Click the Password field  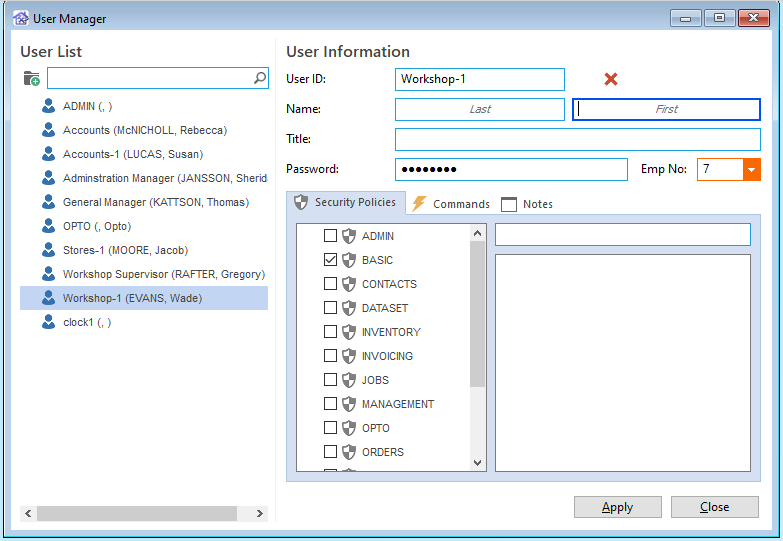point(511,169)
